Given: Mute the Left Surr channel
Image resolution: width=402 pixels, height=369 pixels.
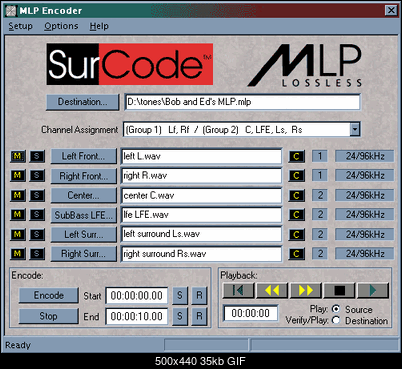Looking at the screenshot, I should point(17,234).
